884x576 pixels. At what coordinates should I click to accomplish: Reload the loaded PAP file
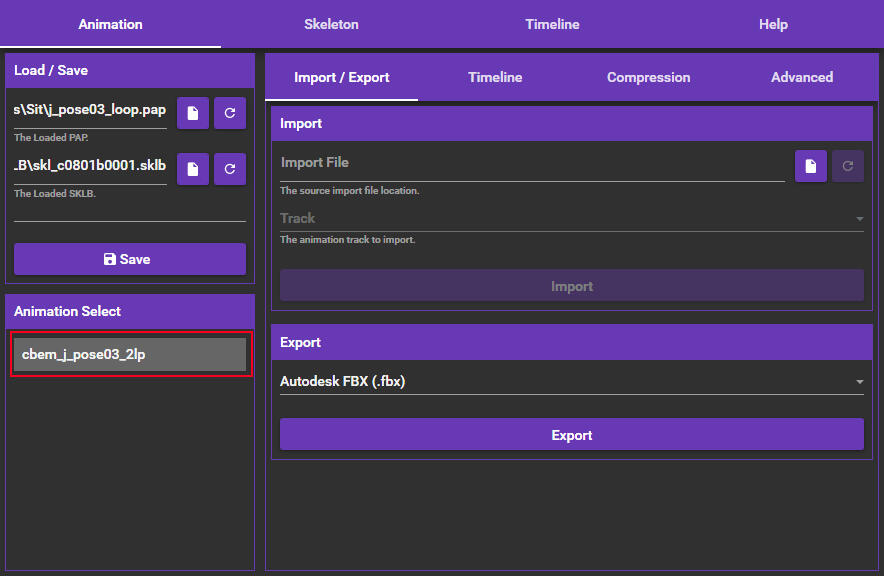tap(230, 114)
